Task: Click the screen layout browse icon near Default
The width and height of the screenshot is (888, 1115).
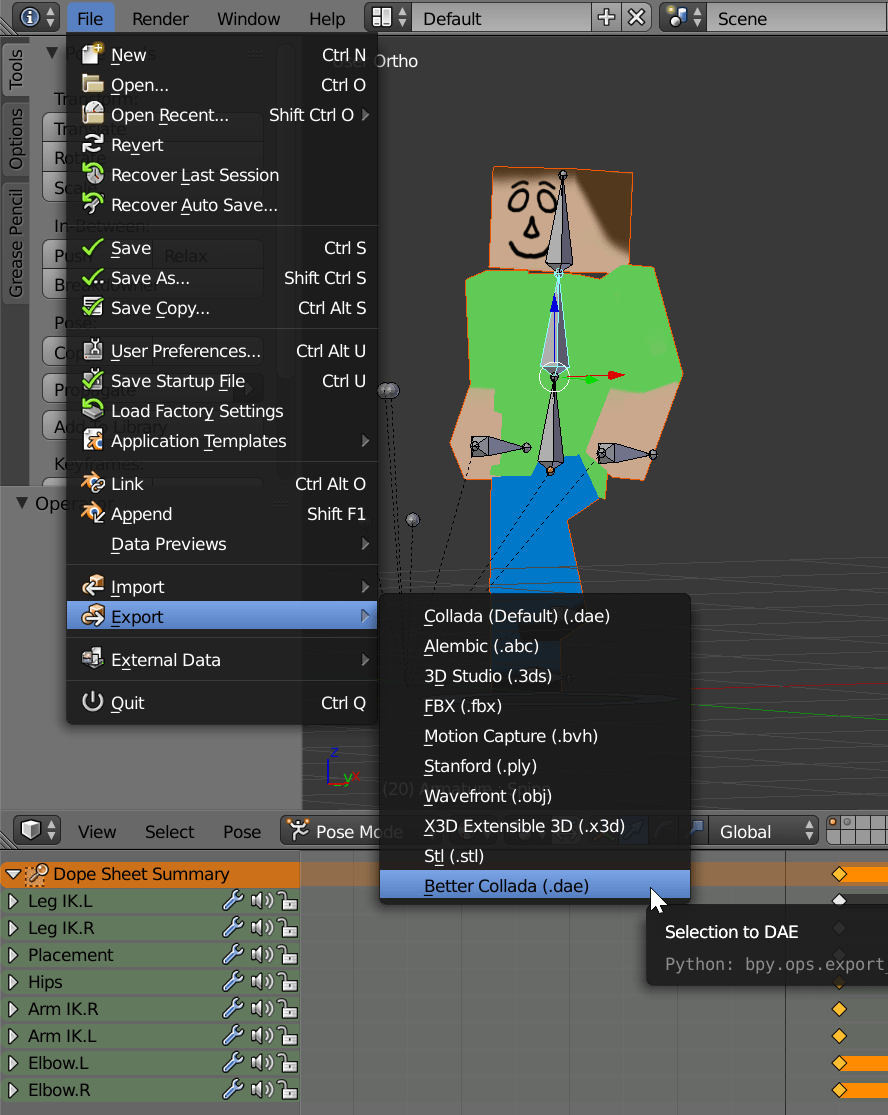Action: (383, 17)
